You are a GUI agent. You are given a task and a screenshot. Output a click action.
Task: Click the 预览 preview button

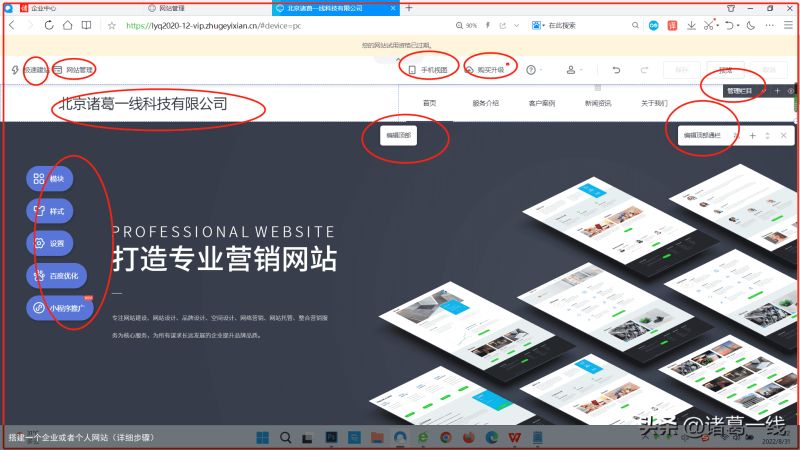(725, 70)
